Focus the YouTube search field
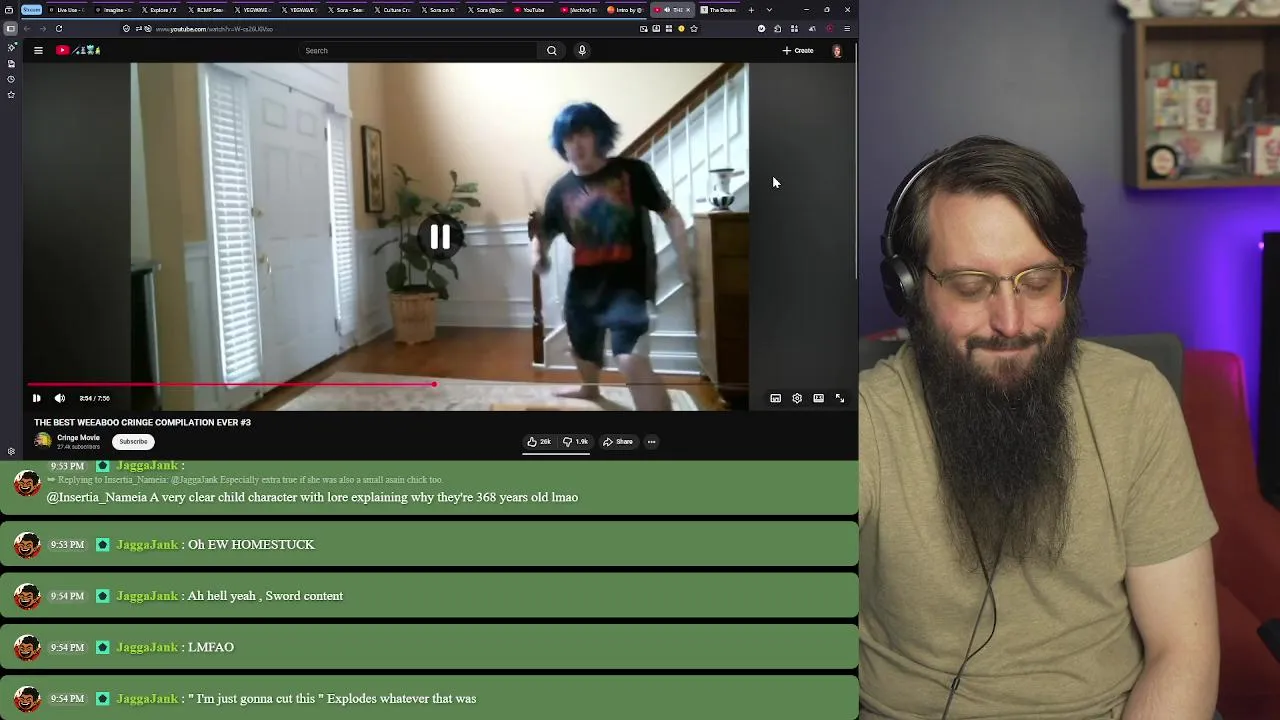 pyautogui.click(x=420, y=50)
